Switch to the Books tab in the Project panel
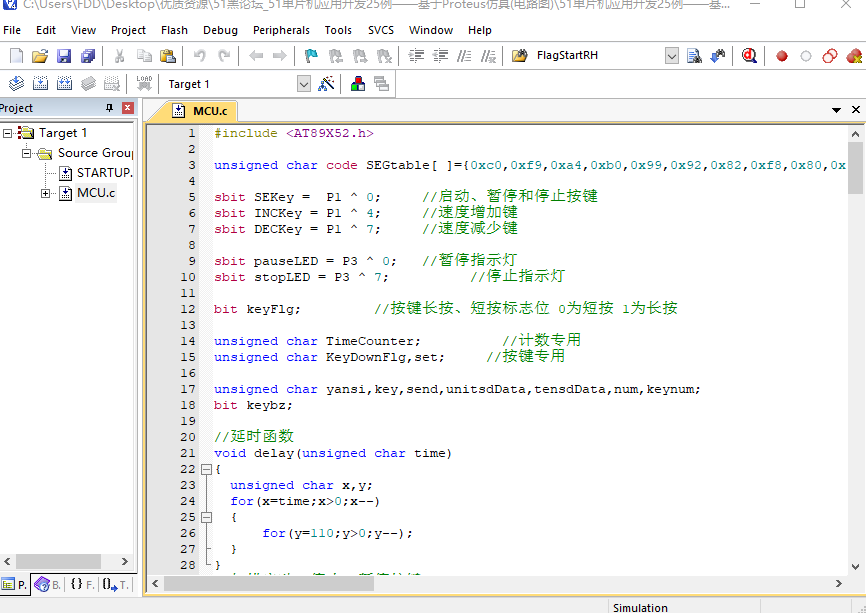The height and width of the screenshot is (613, 866). 48,584
